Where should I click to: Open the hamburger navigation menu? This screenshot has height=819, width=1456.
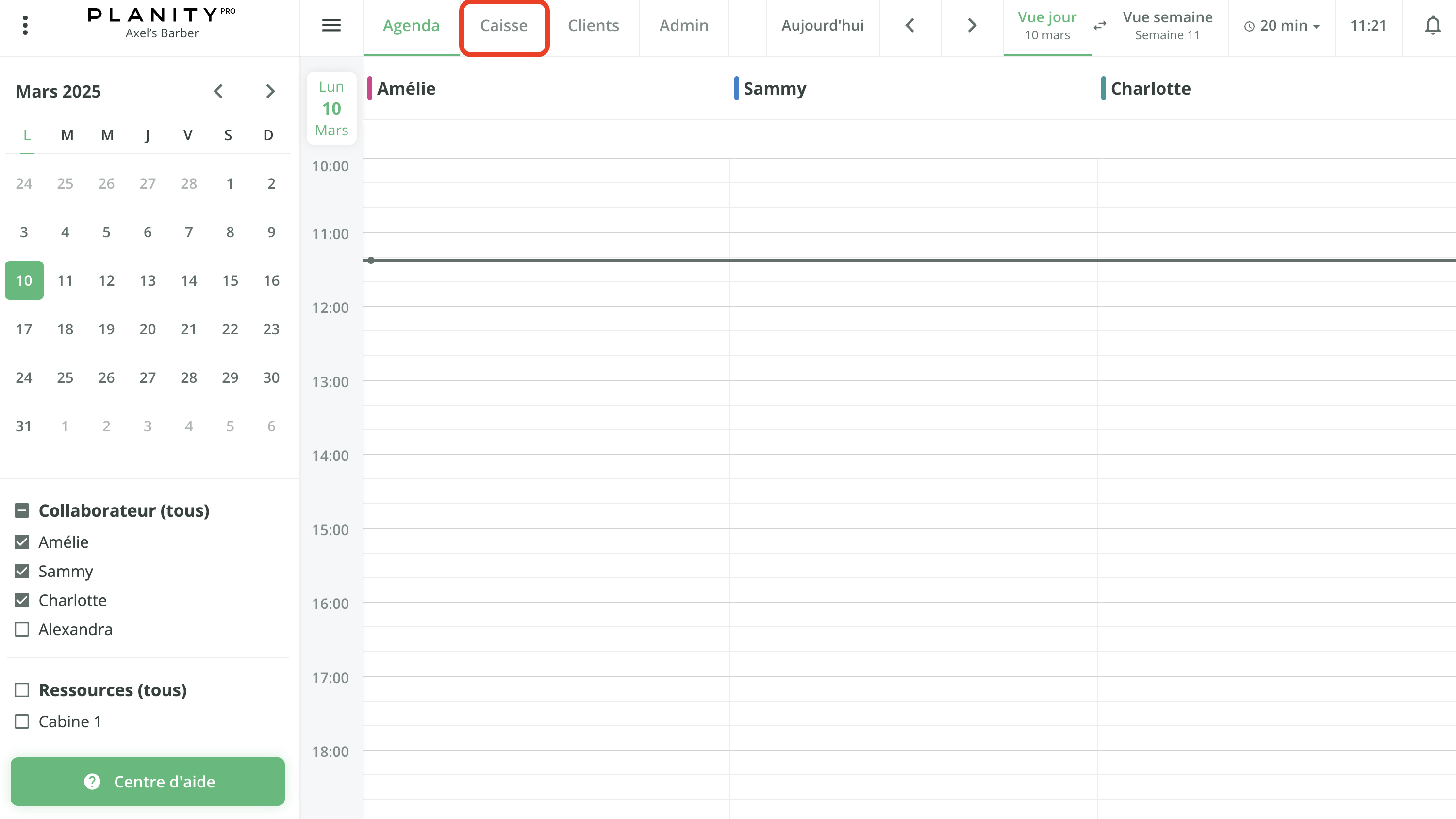click(331, 25)
